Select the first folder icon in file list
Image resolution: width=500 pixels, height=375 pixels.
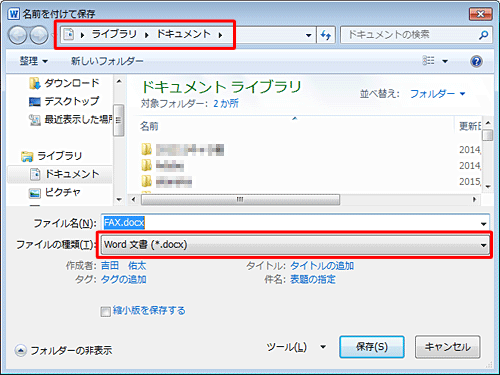[x=146, y=149]
